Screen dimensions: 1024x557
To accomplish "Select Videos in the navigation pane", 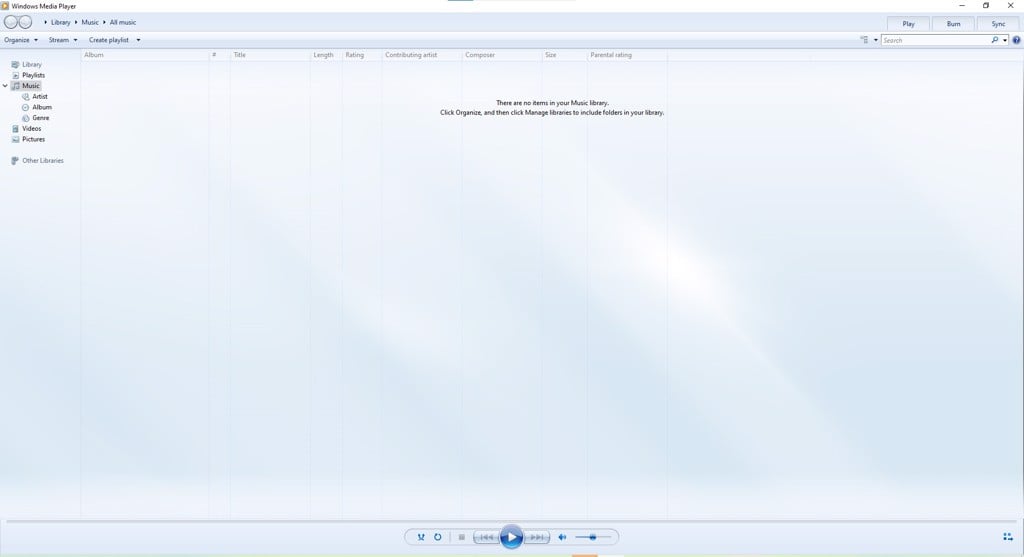I will click(x=32, y=128).
